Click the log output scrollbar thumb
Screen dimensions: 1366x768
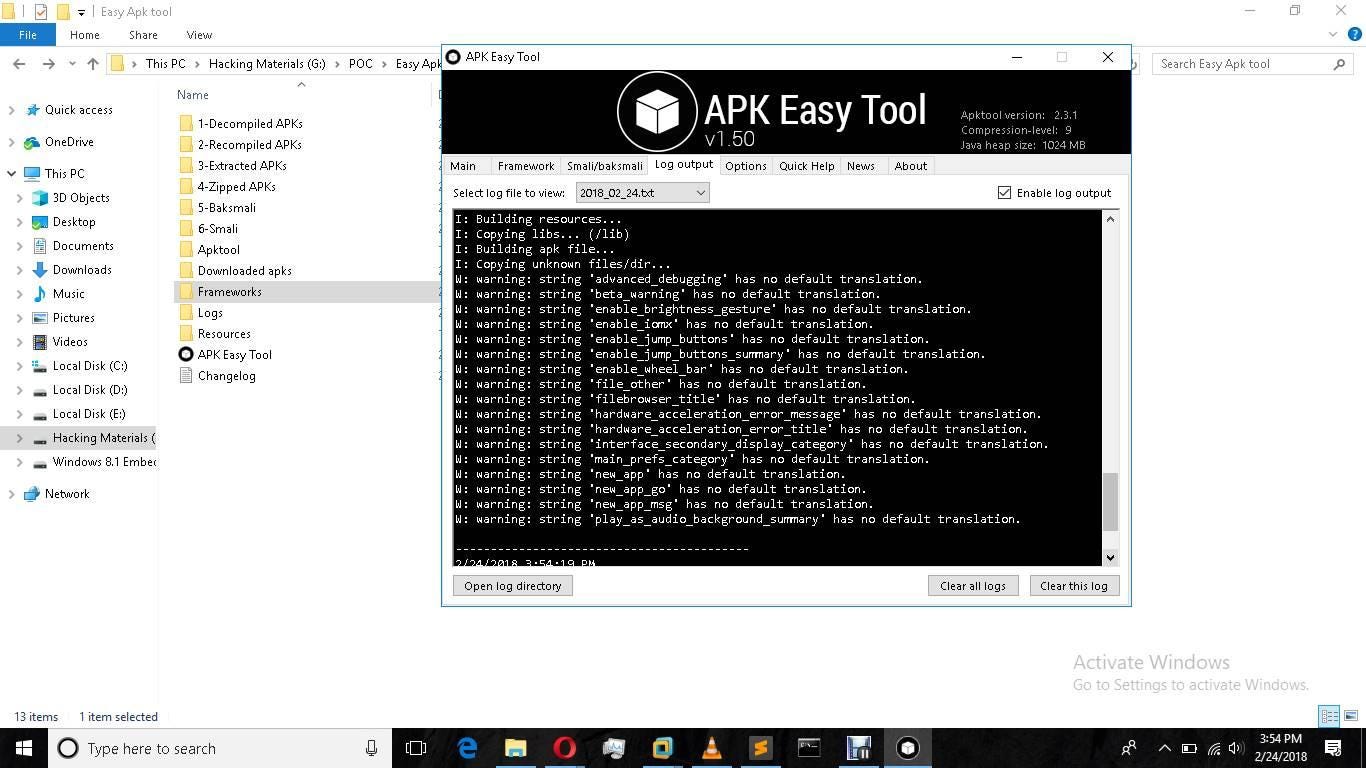(1110, 502)
